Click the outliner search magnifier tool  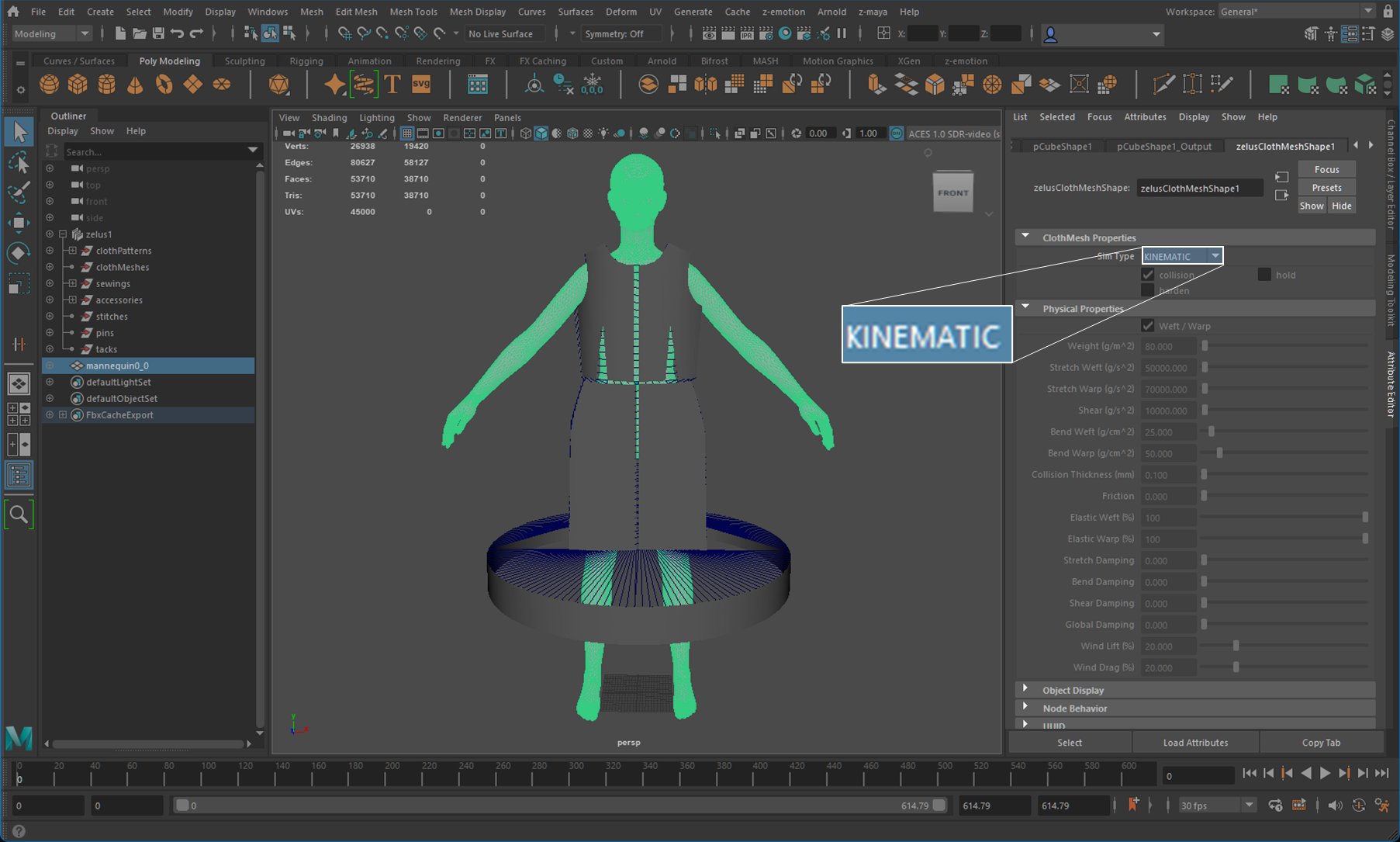click(x=19, y=514)
